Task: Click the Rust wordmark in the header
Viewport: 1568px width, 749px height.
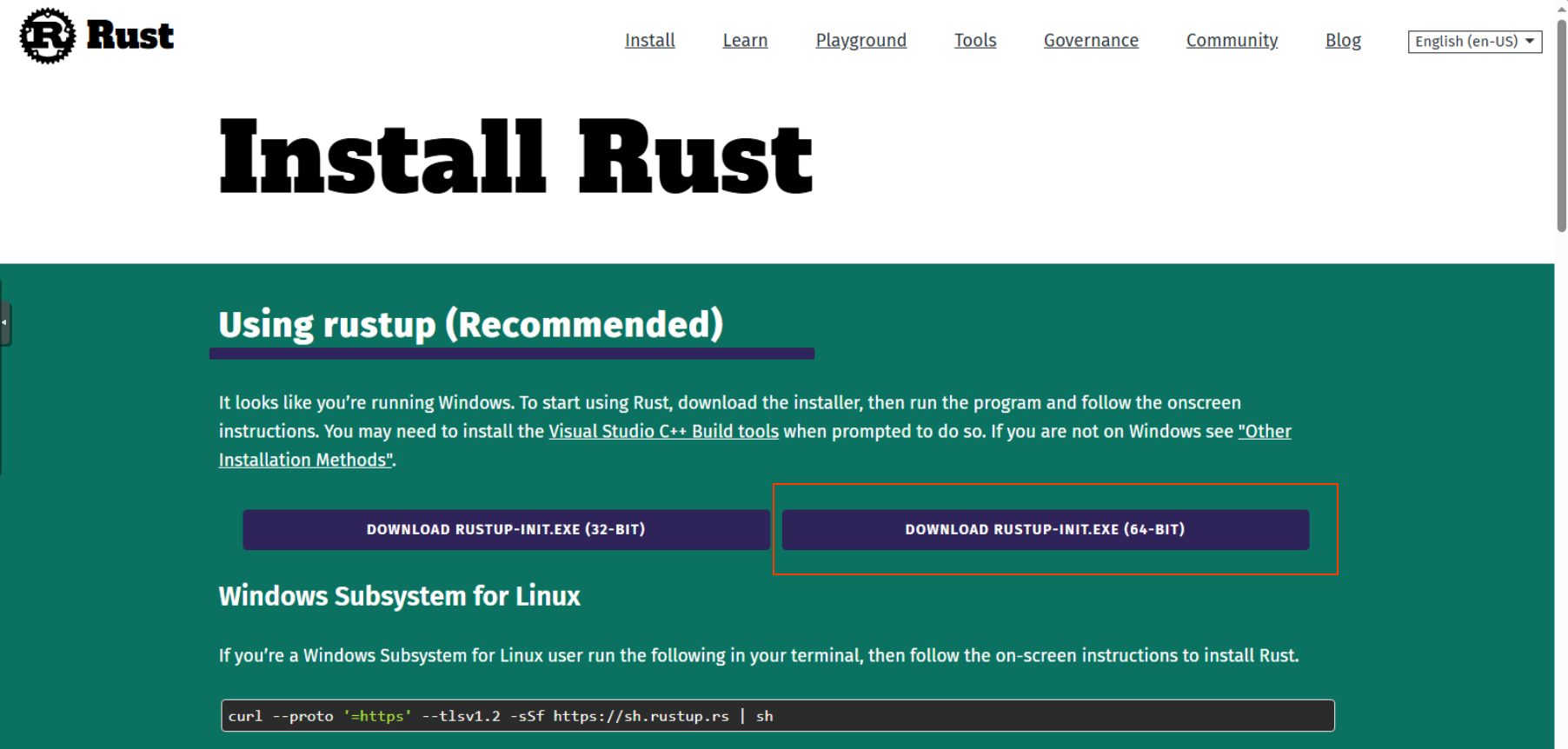Action: [130, 36]
